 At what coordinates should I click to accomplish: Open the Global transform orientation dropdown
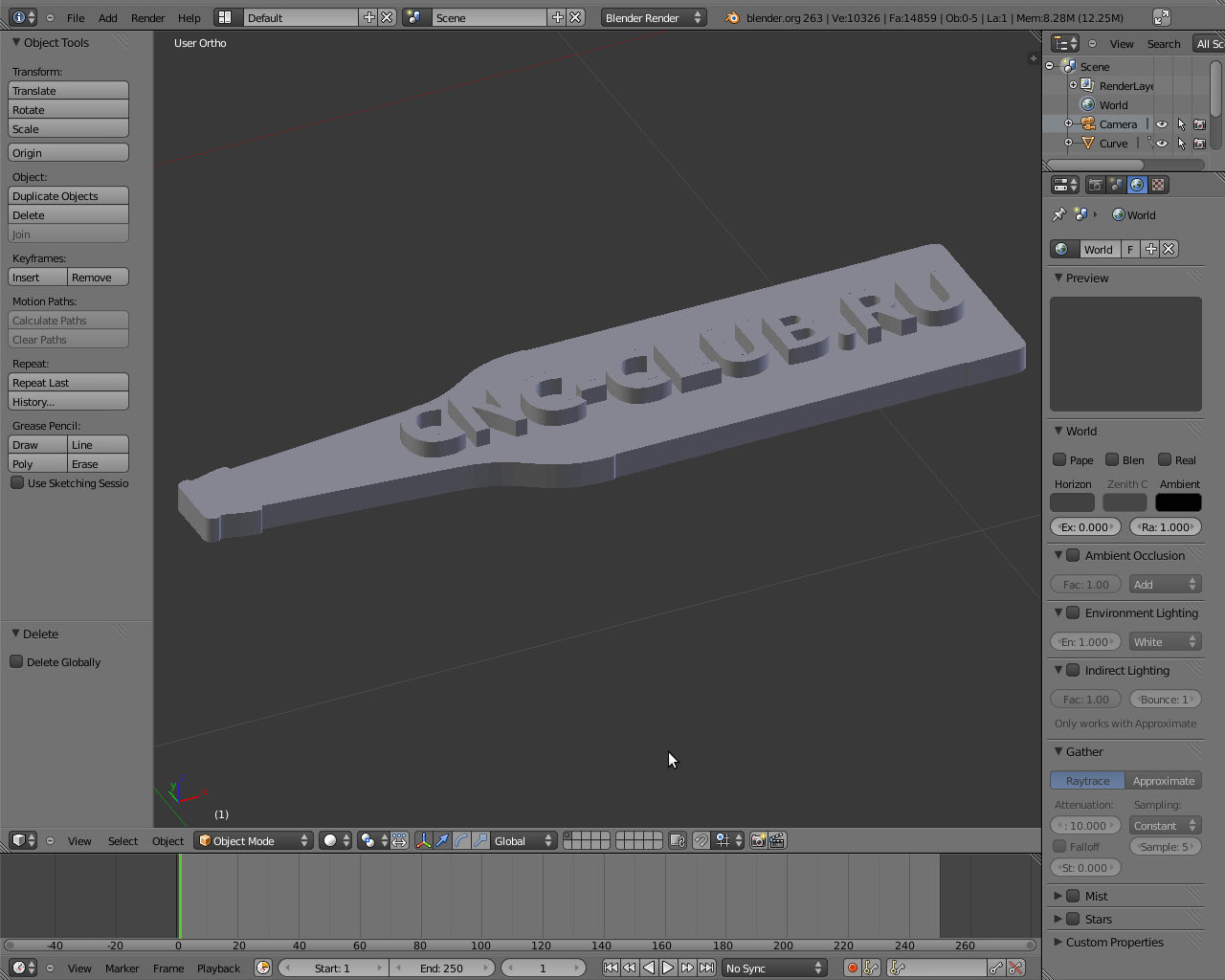pyautogui.click(x=523, y=840)
